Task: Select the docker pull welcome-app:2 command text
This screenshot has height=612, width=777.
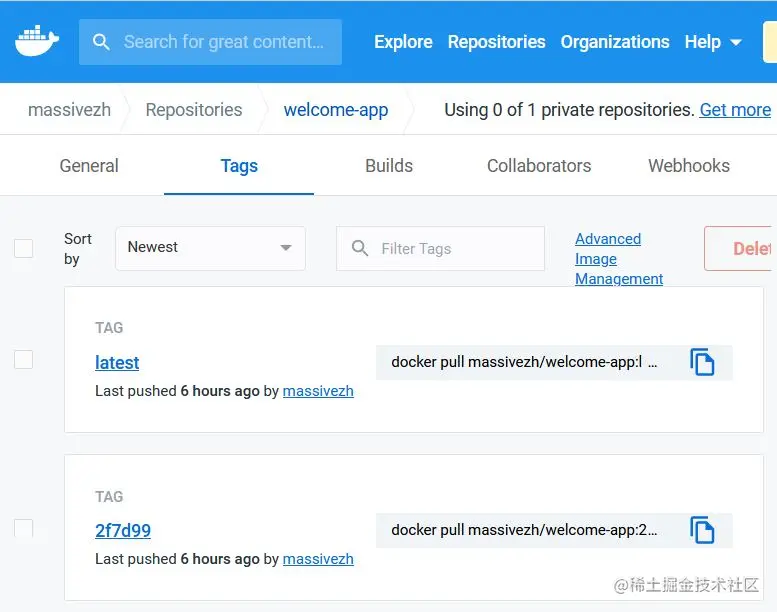Action: [x=524, y=530]
